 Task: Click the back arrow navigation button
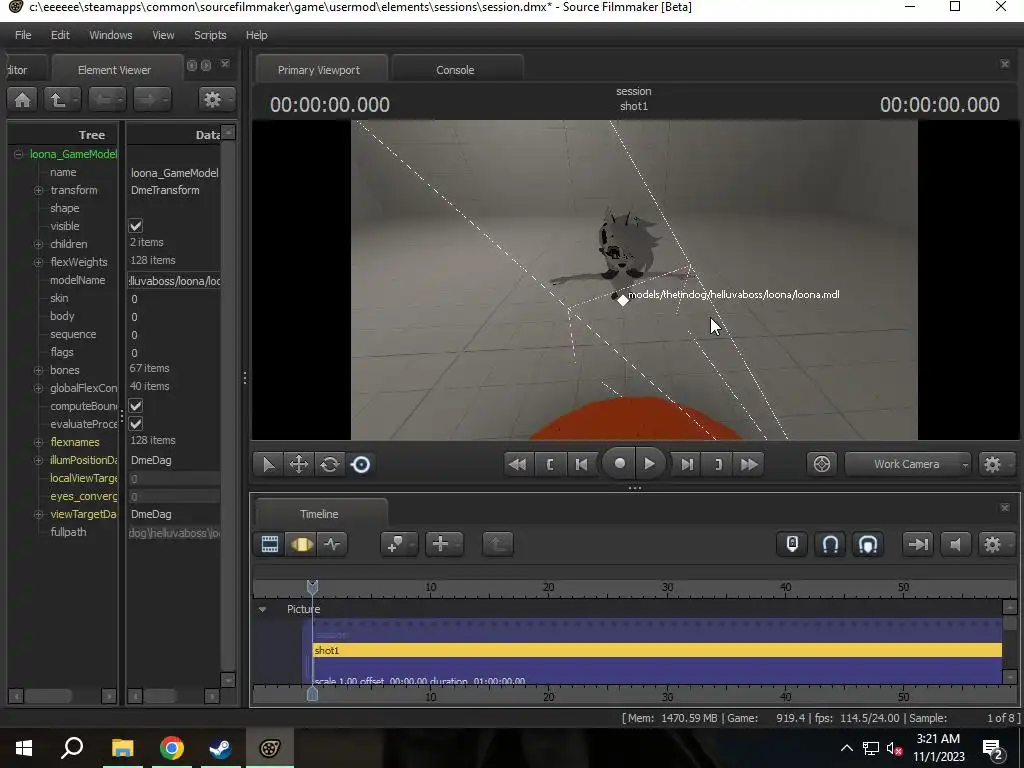(106, 99)
